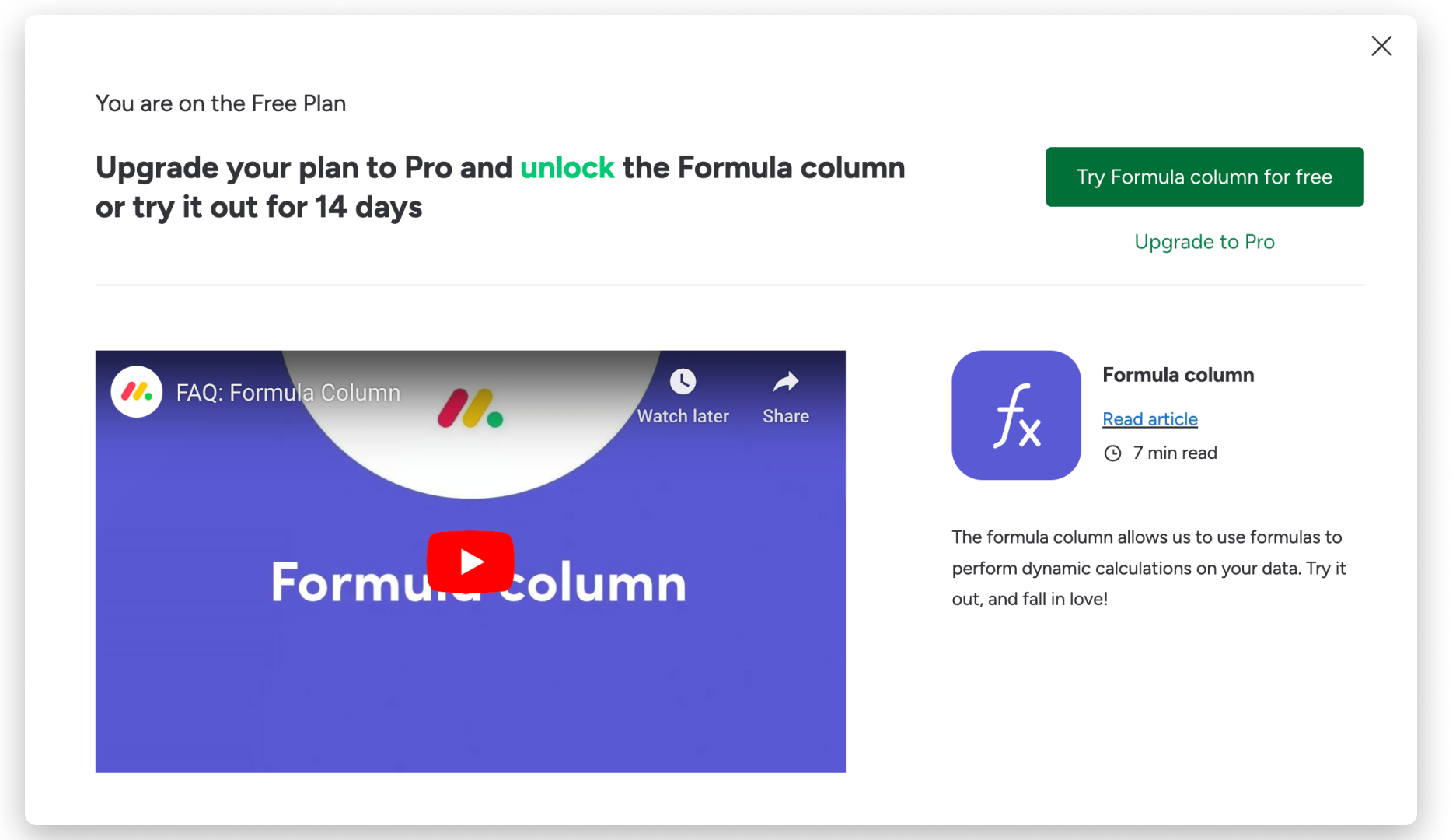The height and width of the screenshot is (840, 1456).
Task: Follow the Upgrade to Pro link
Action: (1204, 242)
